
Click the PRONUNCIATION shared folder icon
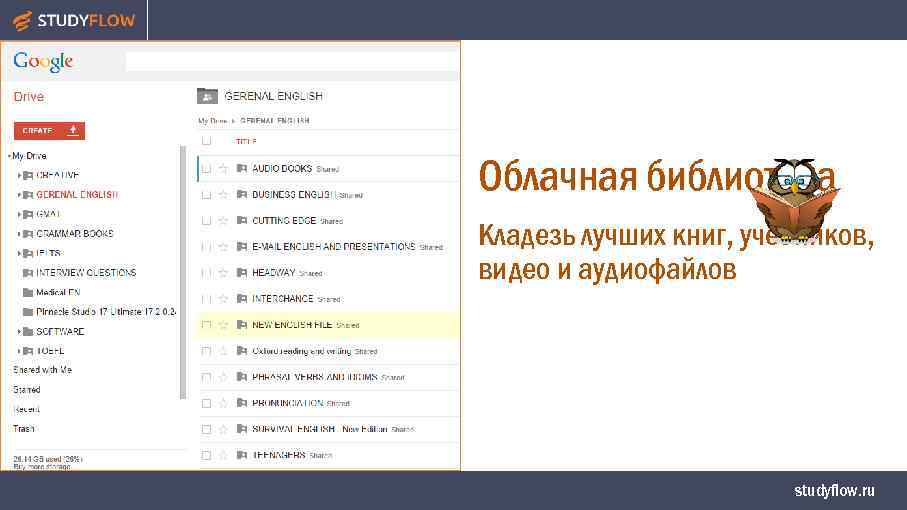[x=242, y=402]
